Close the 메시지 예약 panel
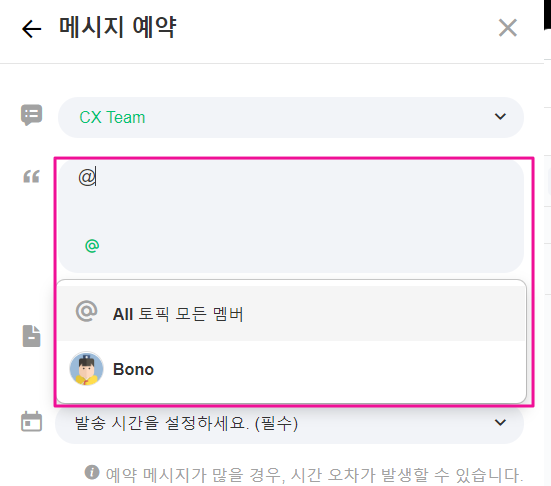 tap(507, 28)
